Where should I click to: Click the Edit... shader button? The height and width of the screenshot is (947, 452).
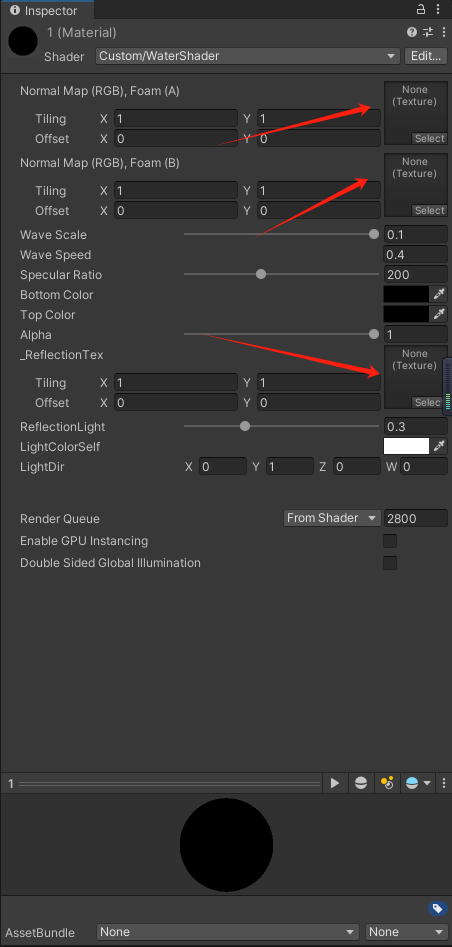[x=425, y=56]
